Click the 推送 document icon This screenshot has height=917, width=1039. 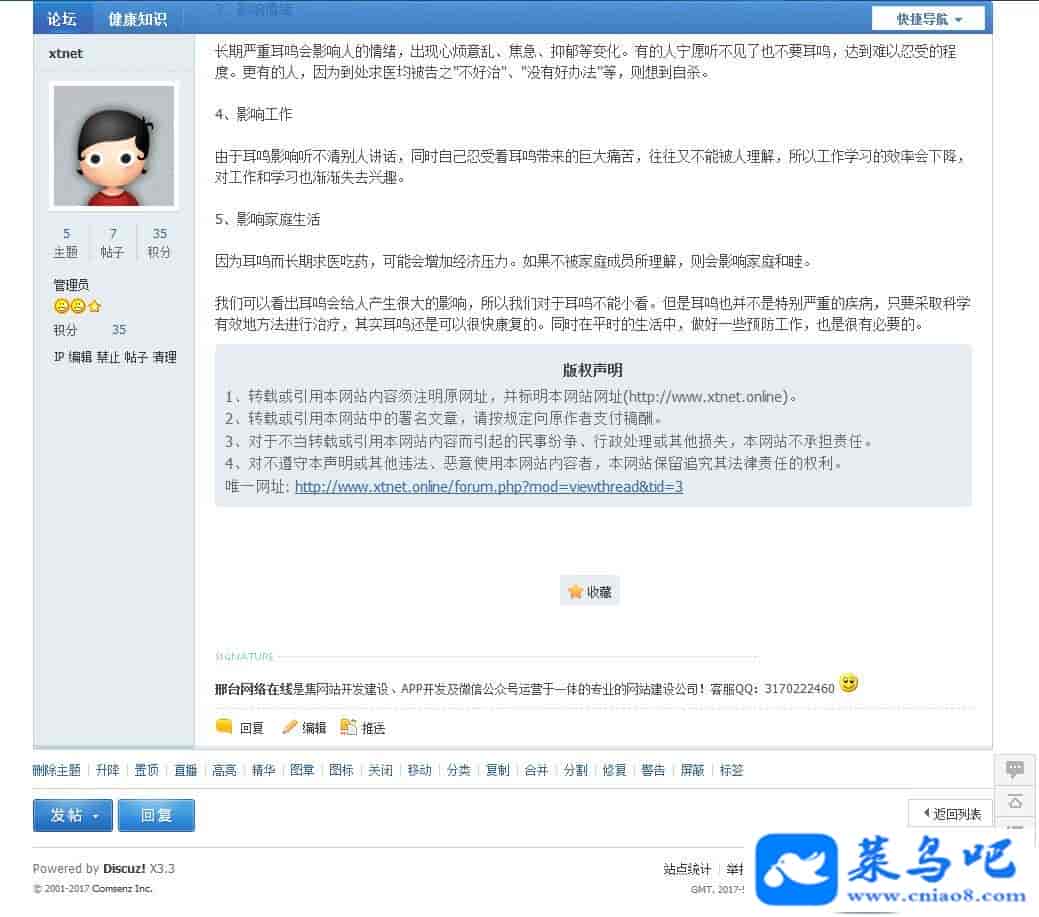349,727
